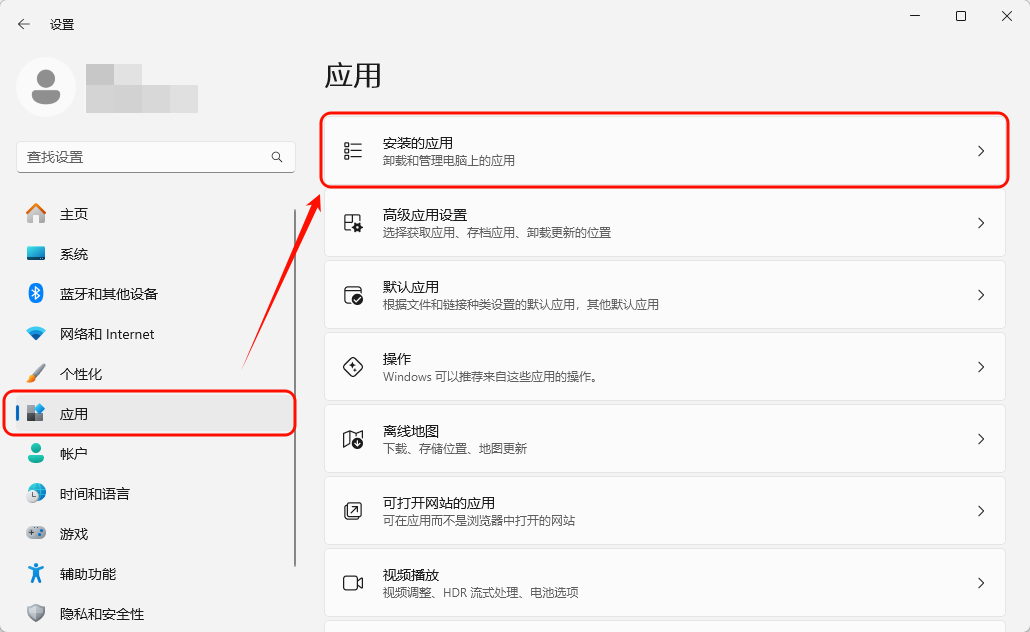The height and width of the screenshot is (632, 1030).
Task: Expand the 操作 row chevron
Action: tap(981, 367)
